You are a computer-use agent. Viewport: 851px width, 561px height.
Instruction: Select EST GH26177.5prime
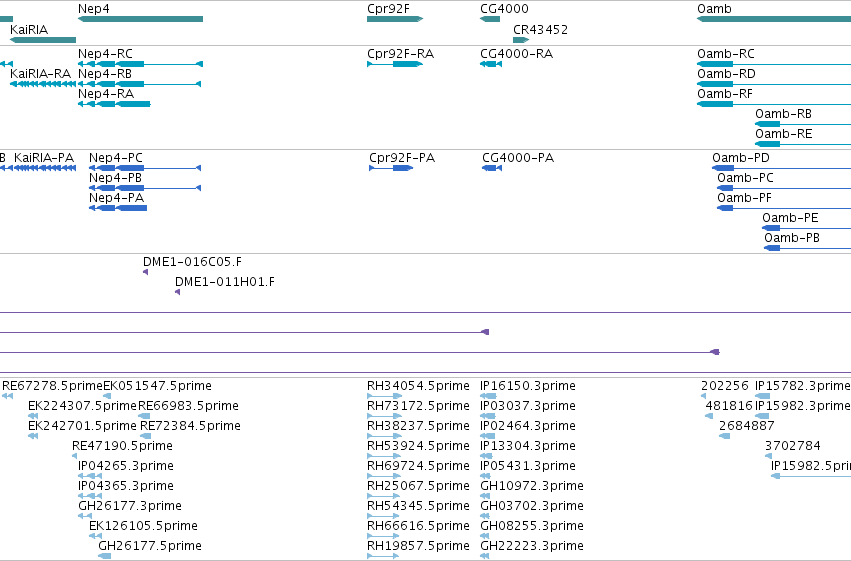(x=105, y=556)
